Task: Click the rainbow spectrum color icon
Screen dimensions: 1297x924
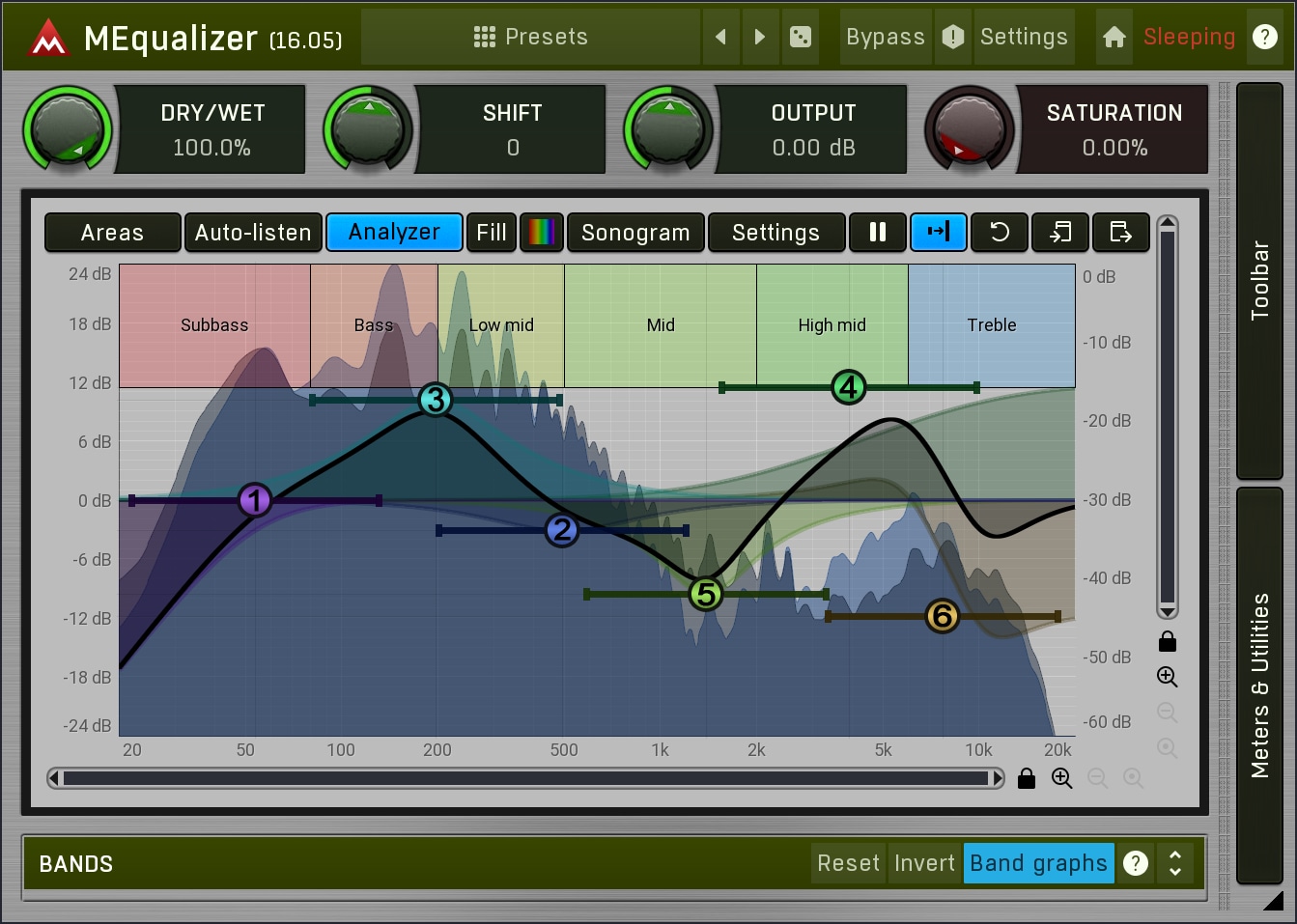Action: [542, 233]
